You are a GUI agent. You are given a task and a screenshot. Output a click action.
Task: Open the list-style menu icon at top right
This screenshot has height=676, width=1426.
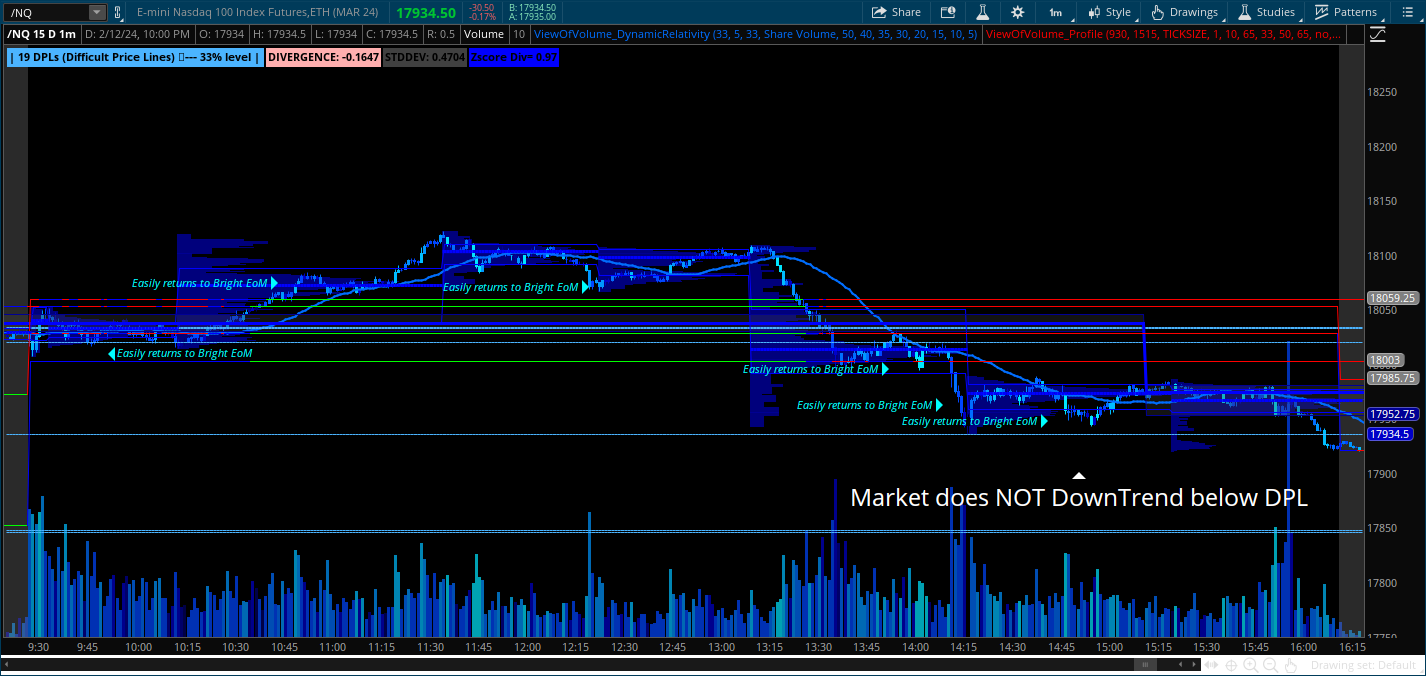1406,12
